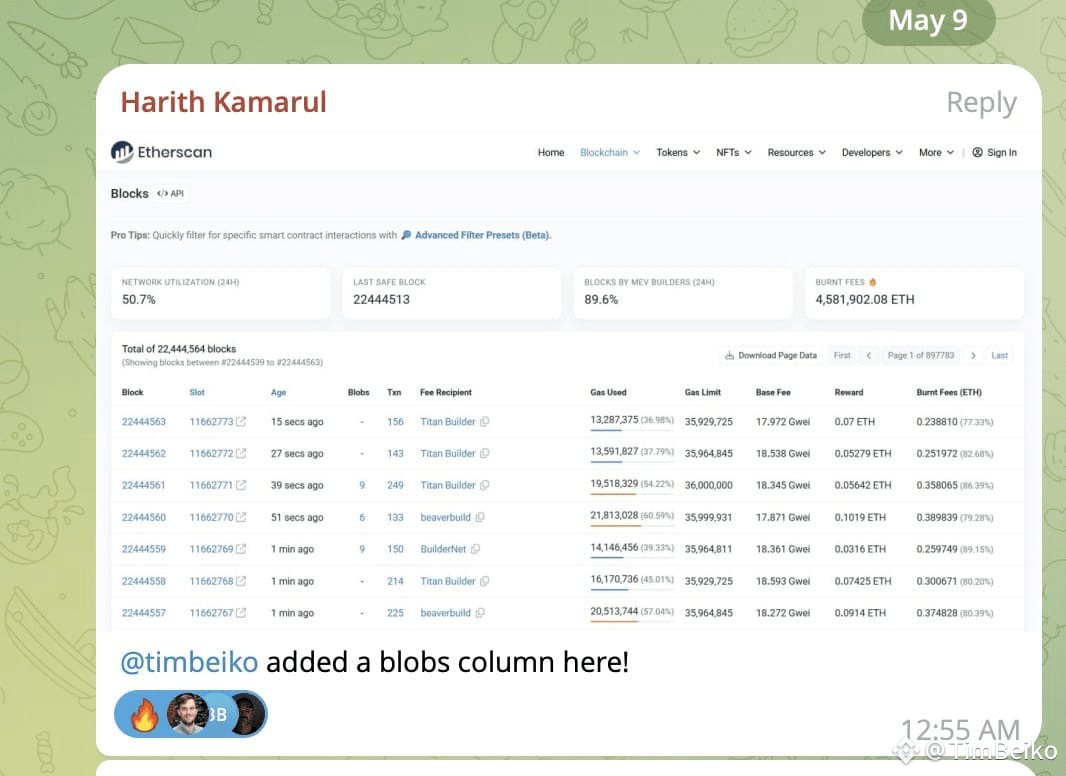1066x776 pixels.
Task: Open external link icon for slot 11662773
Action: (241, 422)
